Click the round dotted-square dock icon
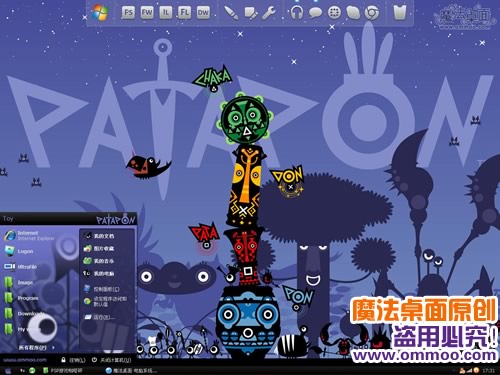Viewport: 500px width, 375px height. tap(334, 13)
